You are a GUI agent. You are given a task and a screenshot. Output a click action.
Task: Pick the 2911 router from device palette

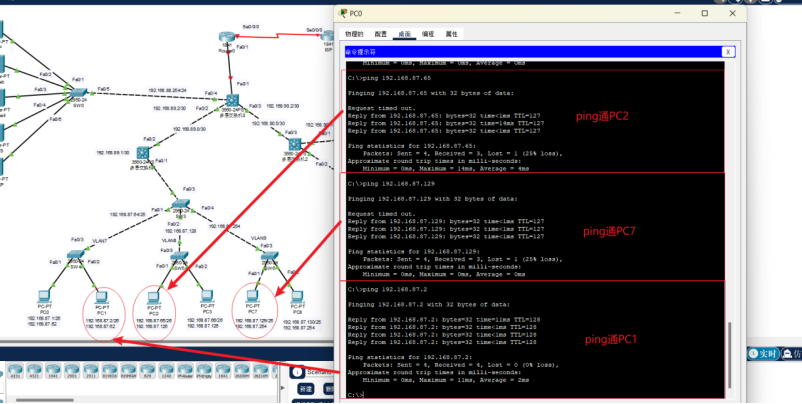[91, 369]
